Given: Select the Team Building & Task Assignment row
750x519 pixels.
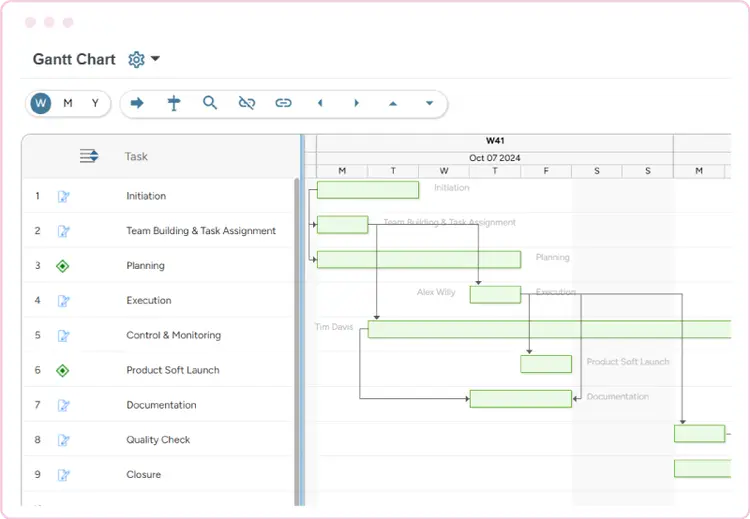Looking at the screenshot, I should point(158,231).
